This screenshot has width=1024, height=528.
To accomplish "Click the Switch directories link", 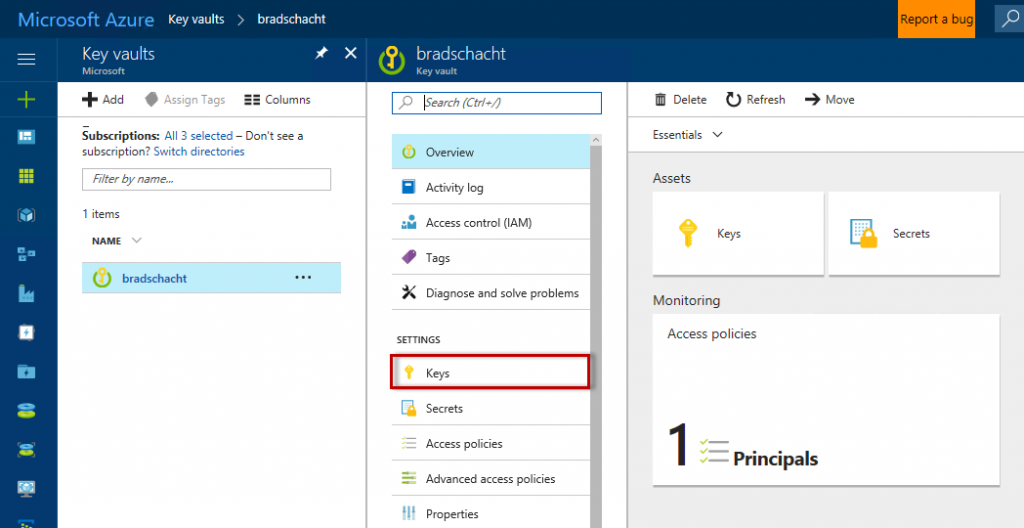I will [199, 152].
